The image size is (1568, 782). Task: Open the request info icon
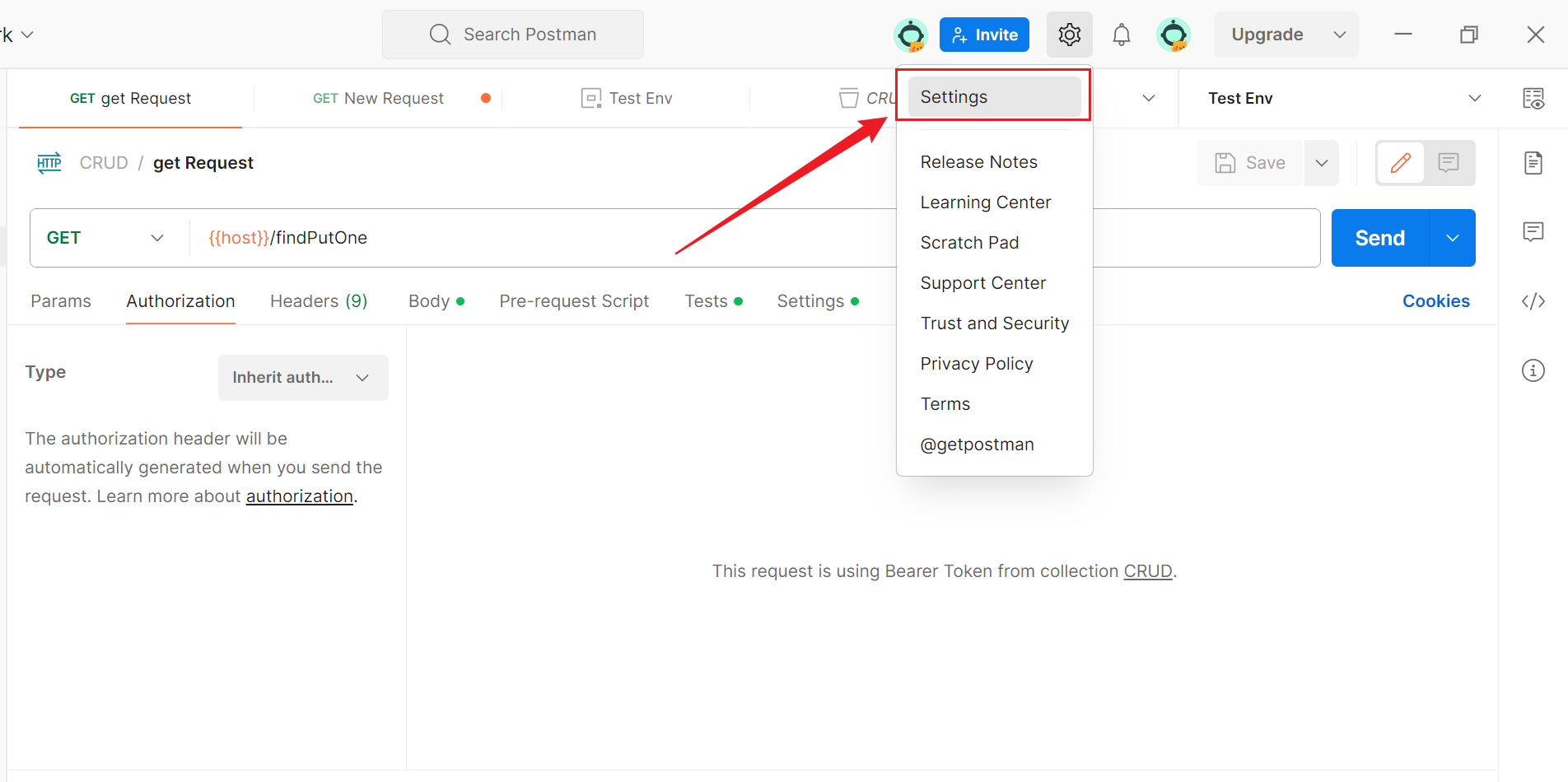tap(1533, 370)
